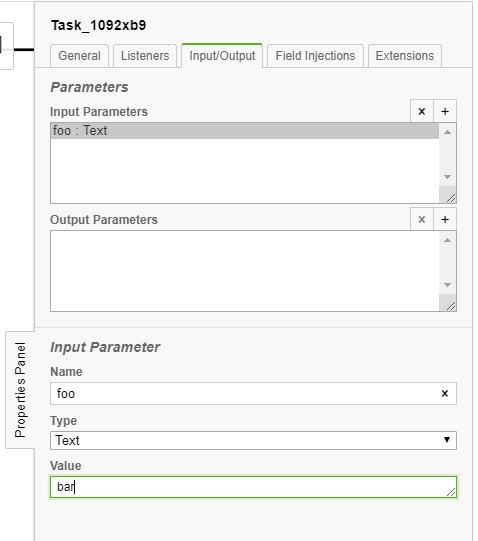Click the output parameters remove icon
478x541 pixels.
click(x=421, y=219)
